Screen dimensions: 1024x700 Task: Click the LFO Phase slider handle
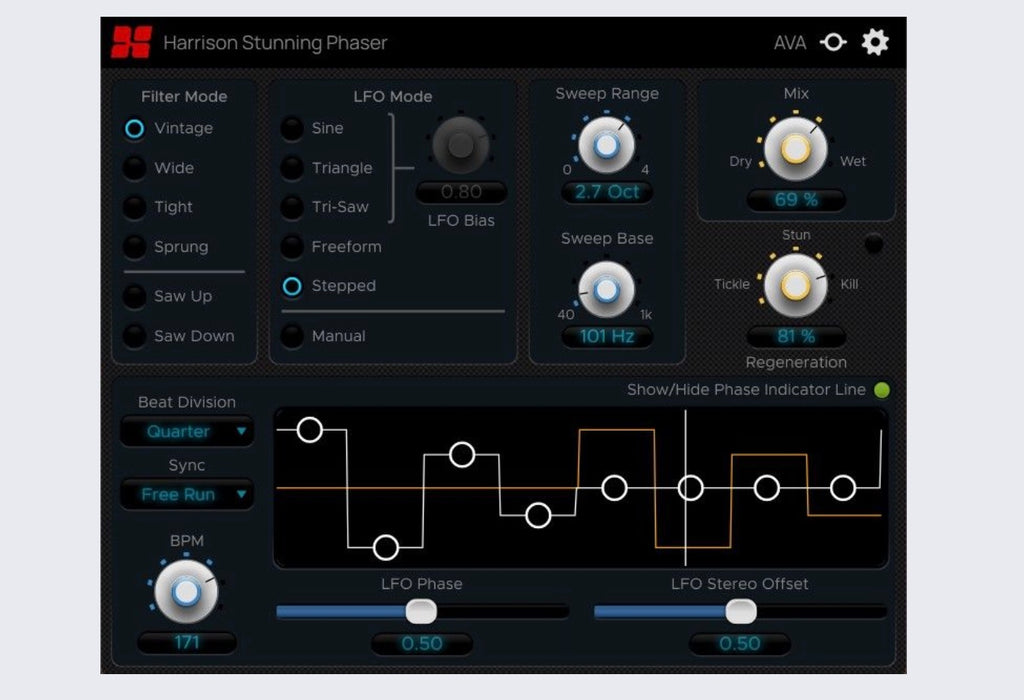tap(421, 612)
